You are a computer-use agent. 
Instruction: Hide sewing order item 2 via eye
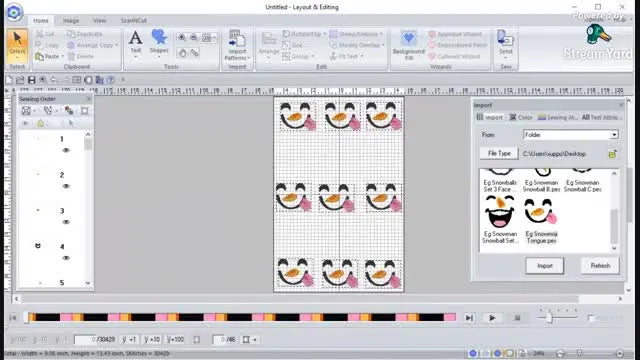click(66, 186)
